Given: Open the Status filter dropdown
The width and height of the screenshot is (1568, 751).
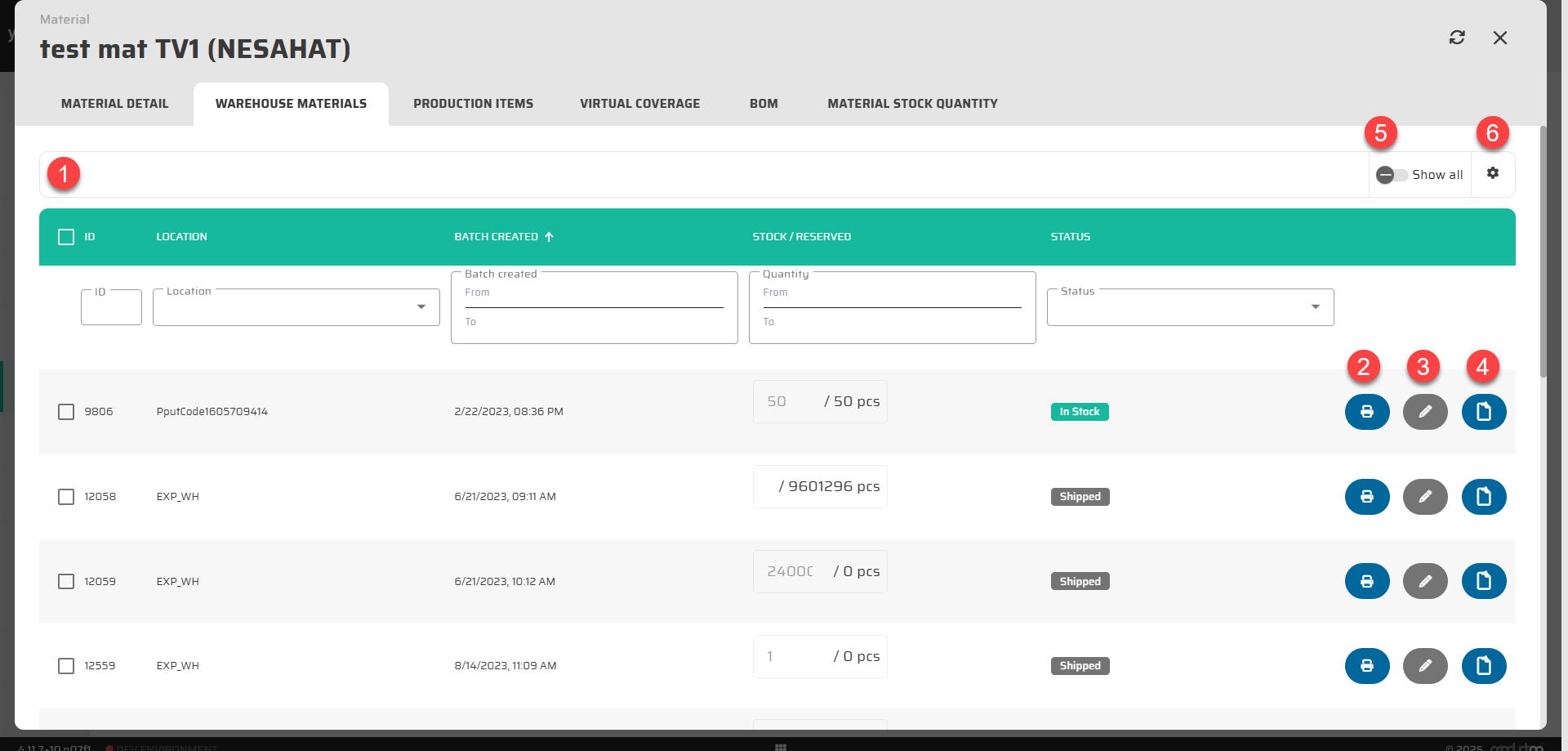Looking at the screenshot, I should (1314, 307).
